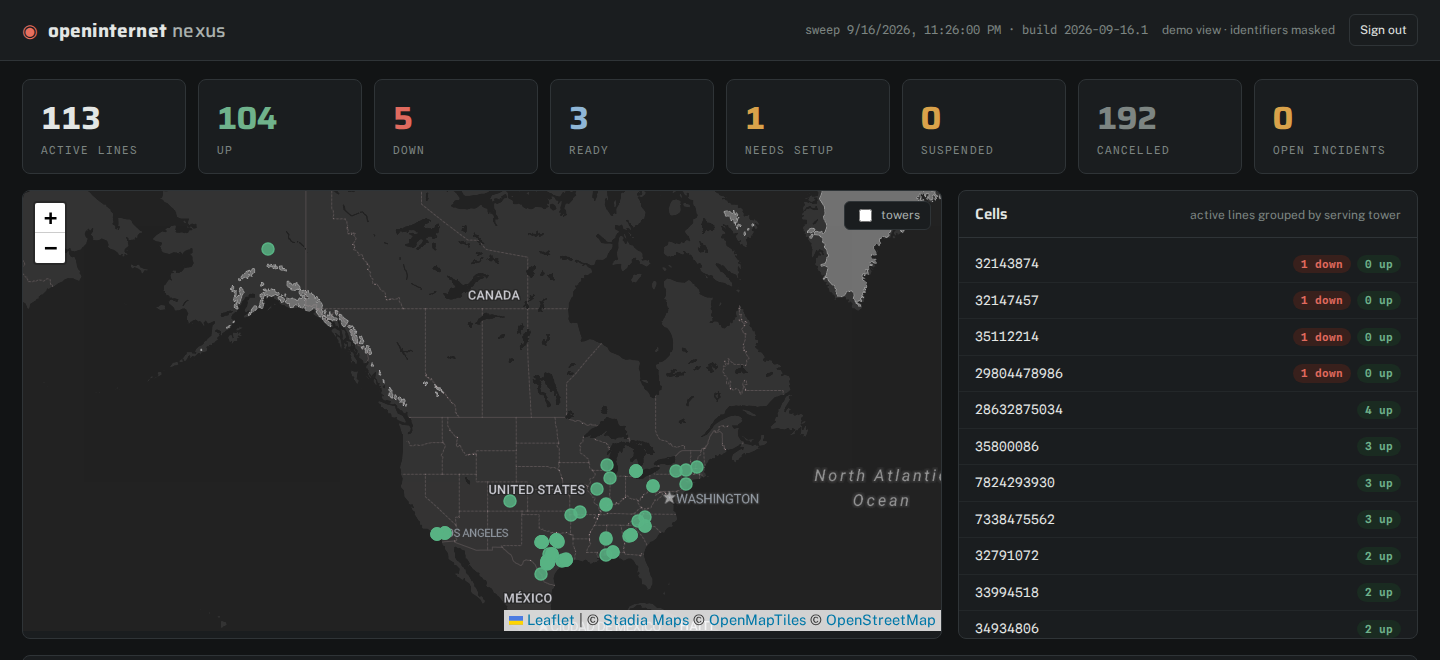
Task: Enable the towers checkbox on the map
Action: click(x=866, y=215)
